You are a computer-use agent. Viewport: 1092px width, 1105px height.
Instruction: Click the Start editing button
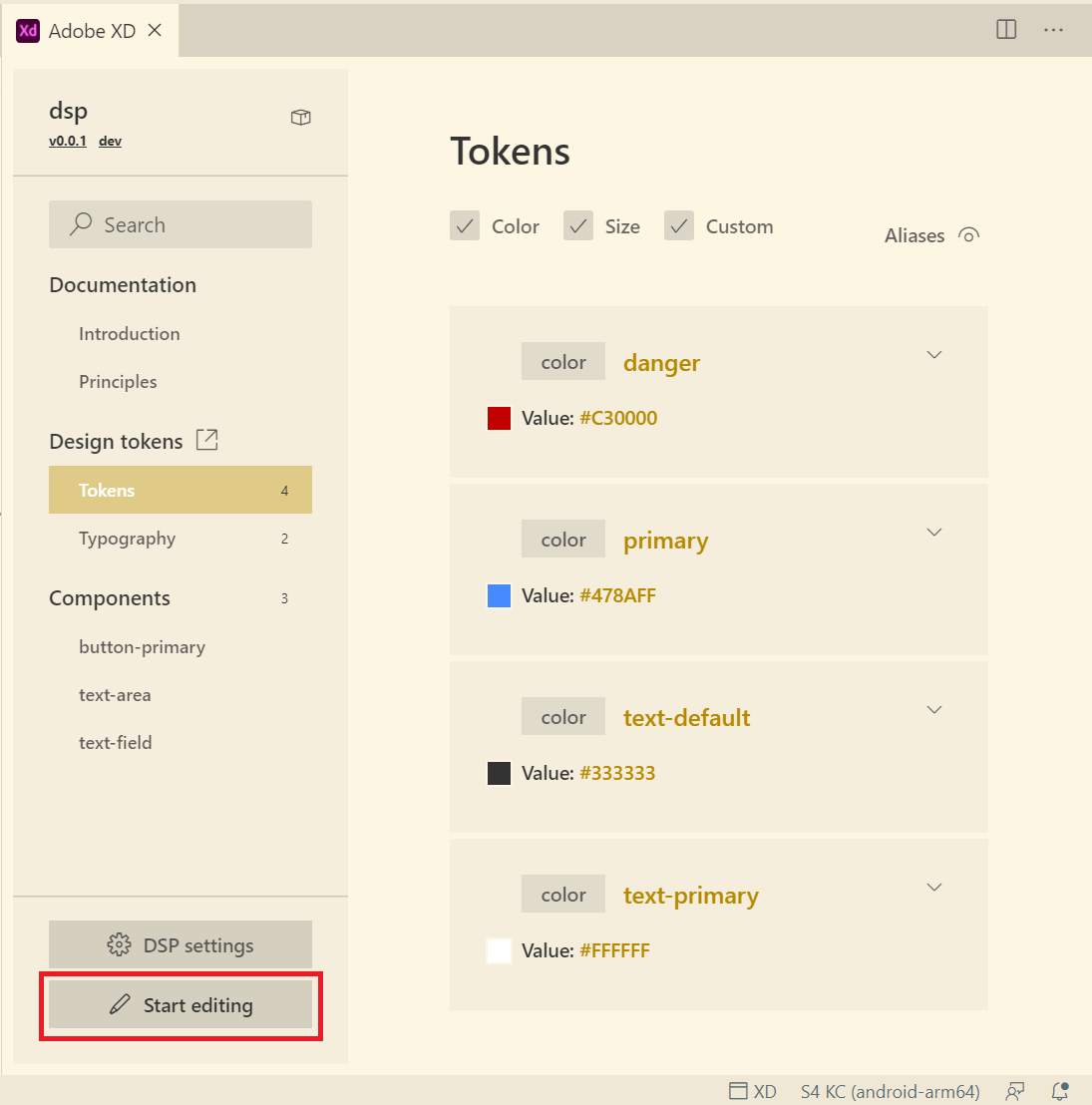(181, 1005)
